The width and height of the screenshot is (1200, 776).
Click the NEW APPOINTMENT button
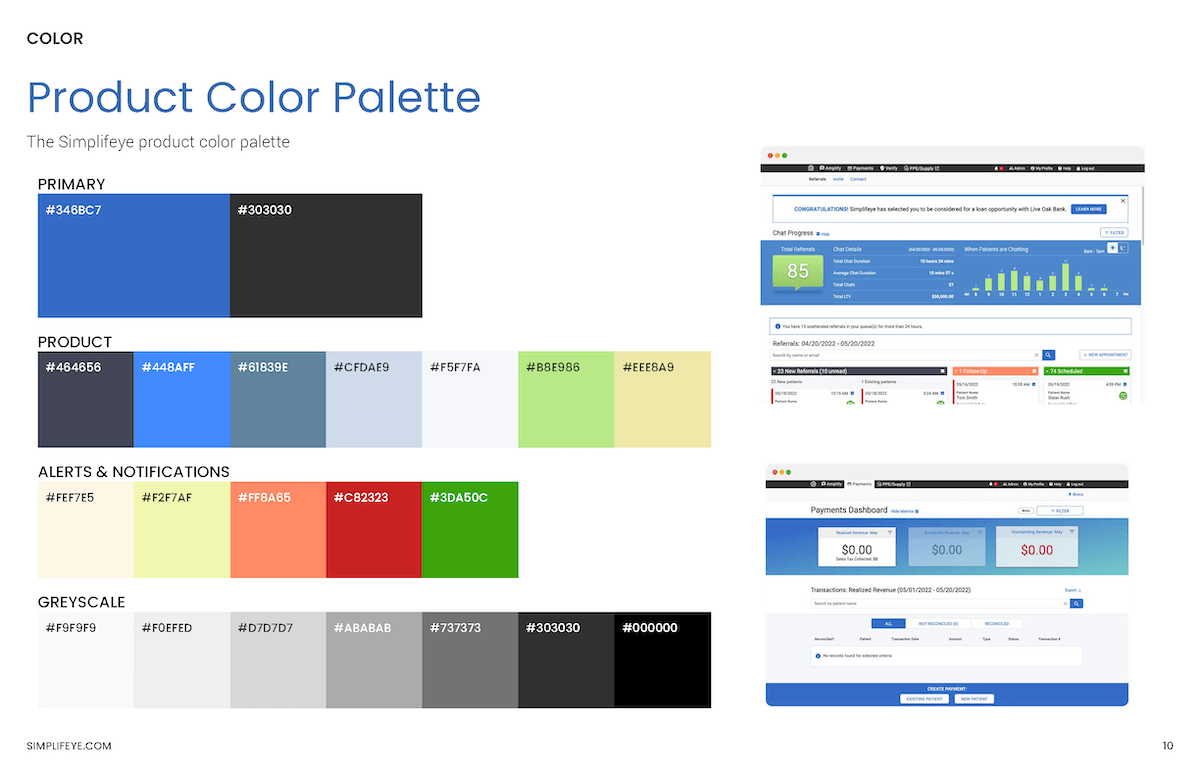(x=1104, y=355)
